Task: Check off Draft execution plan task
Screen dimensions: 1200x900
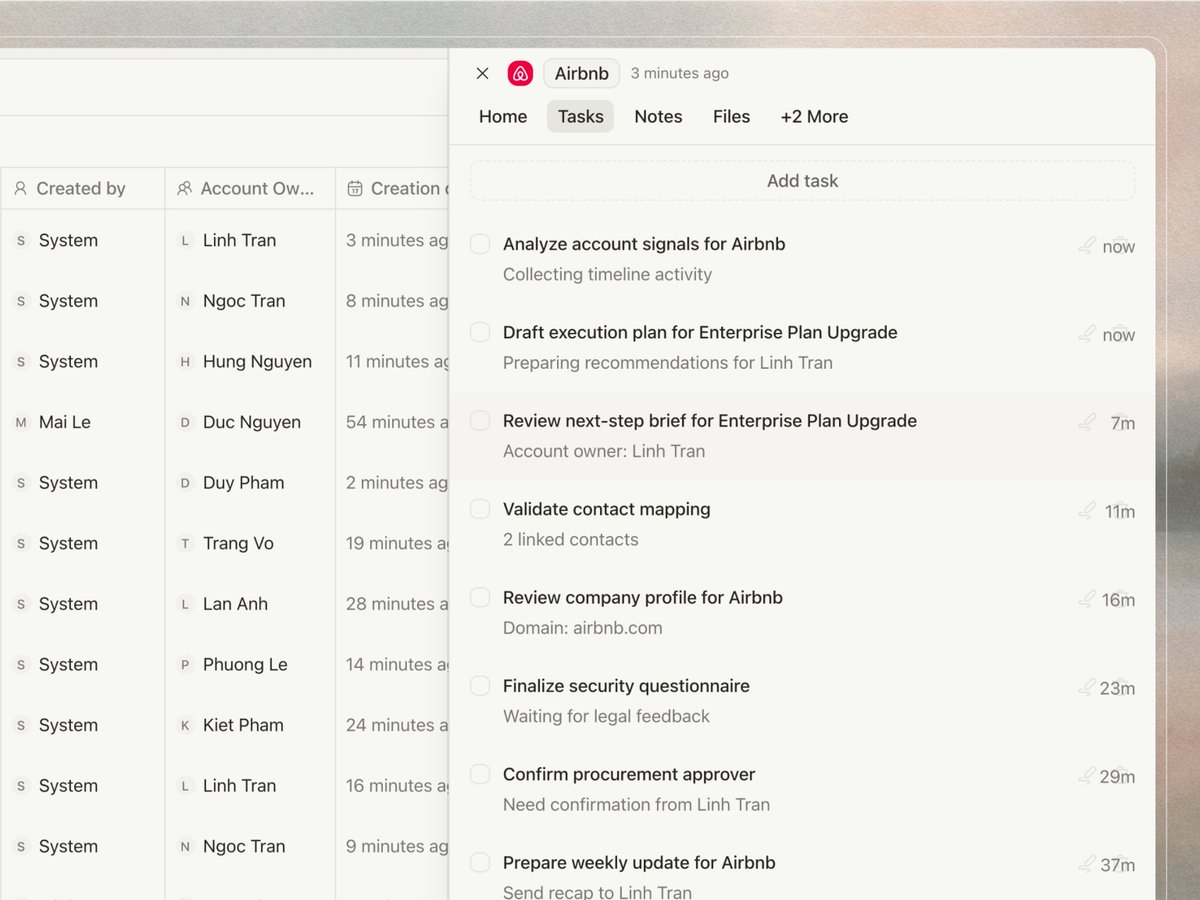Action: [480, 332]
